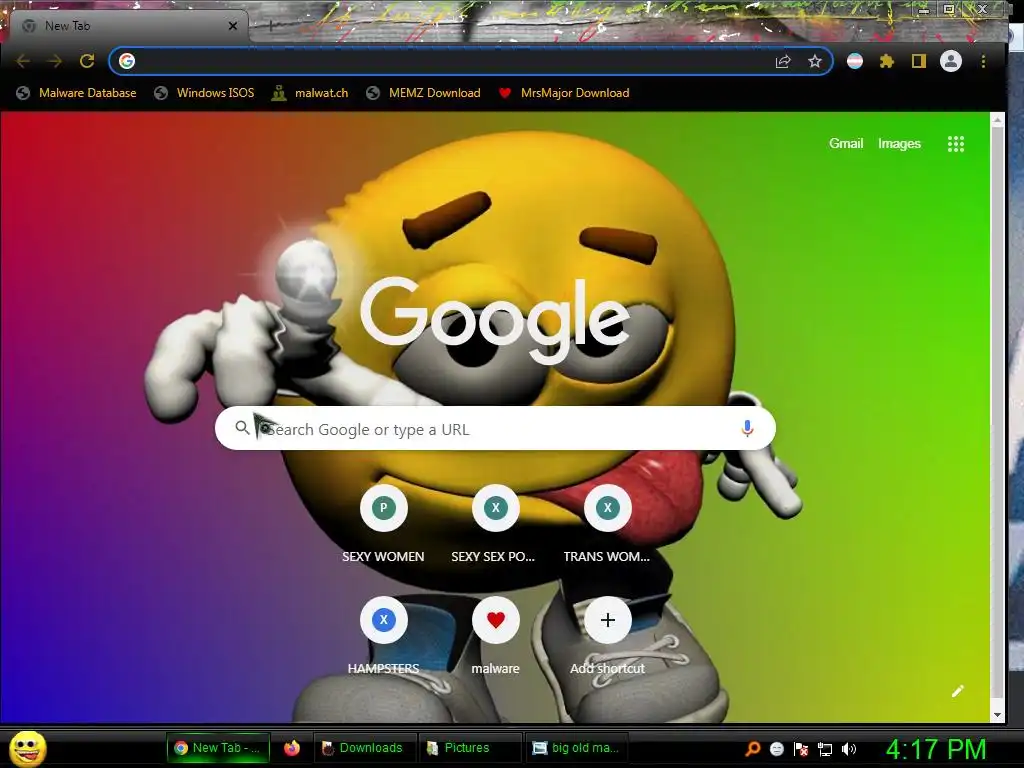The width and height of the screenshot is (1024, 768).
Task: Open the malwat.ch bookmark
Action: click(310, 93)
